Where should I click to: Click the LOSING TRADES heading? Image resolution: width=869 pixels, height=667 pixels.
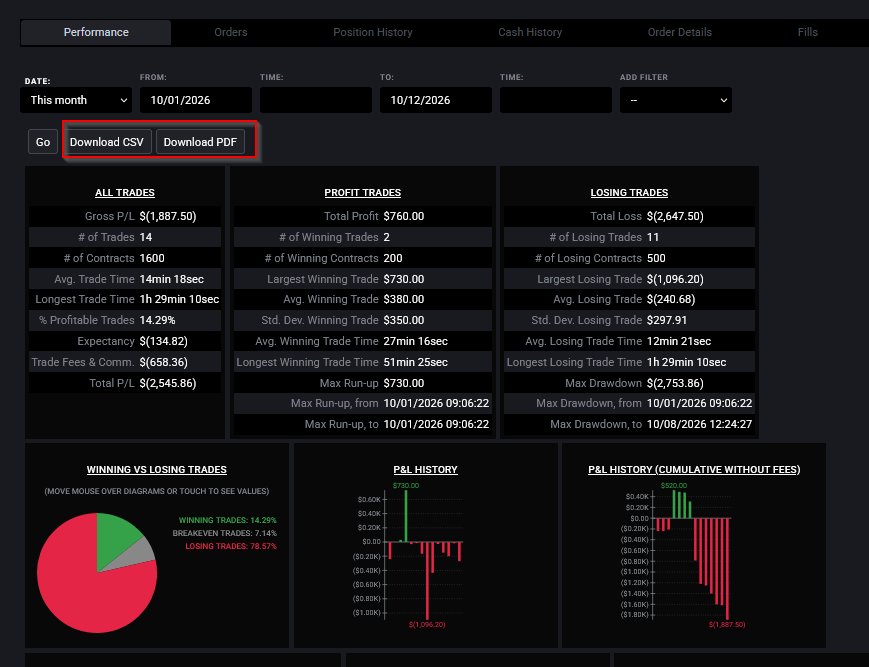pyautogui.click(x=629, y=192)
